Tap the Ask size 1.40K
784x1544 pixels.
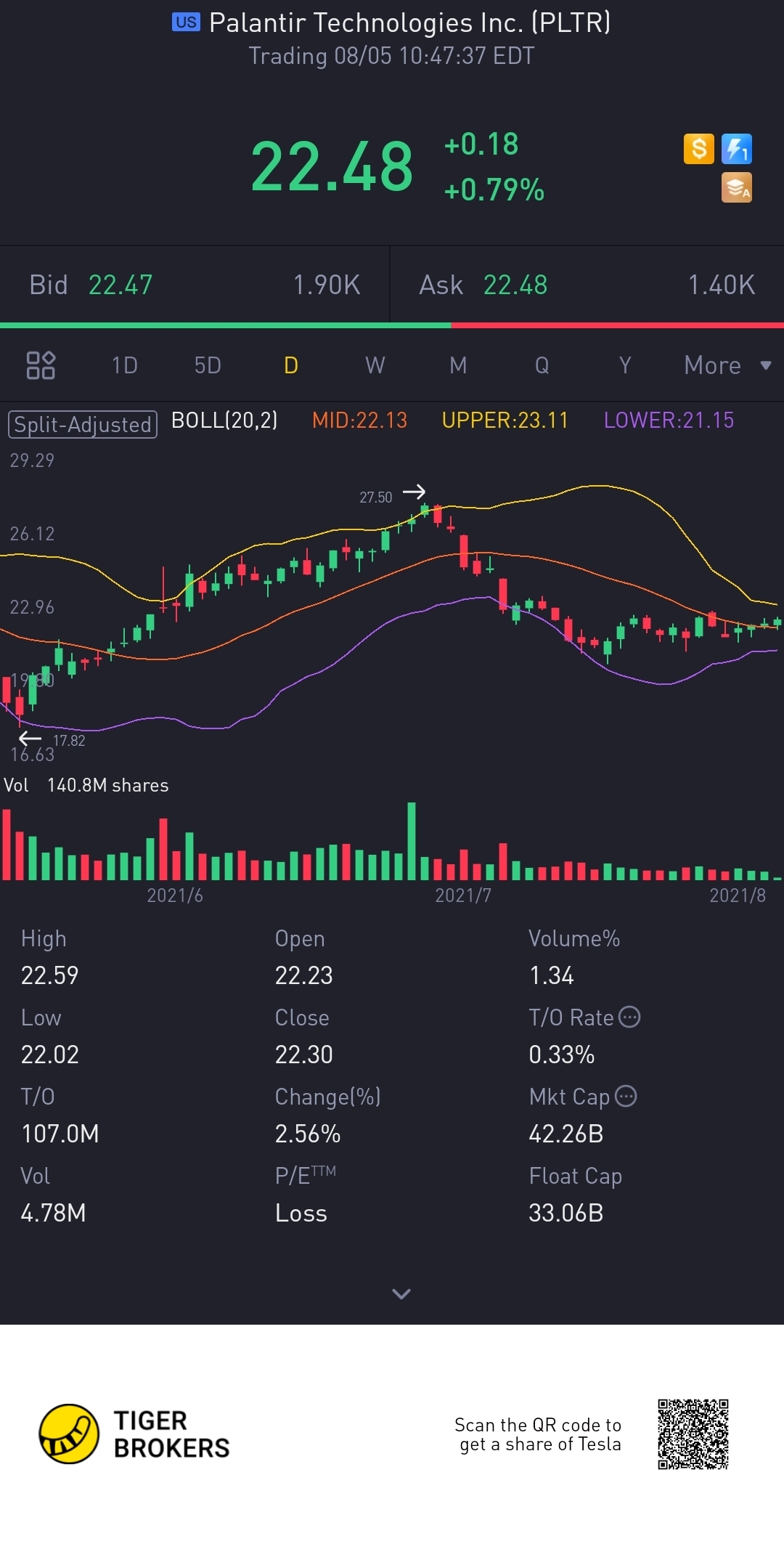click(x=722, y=285)
